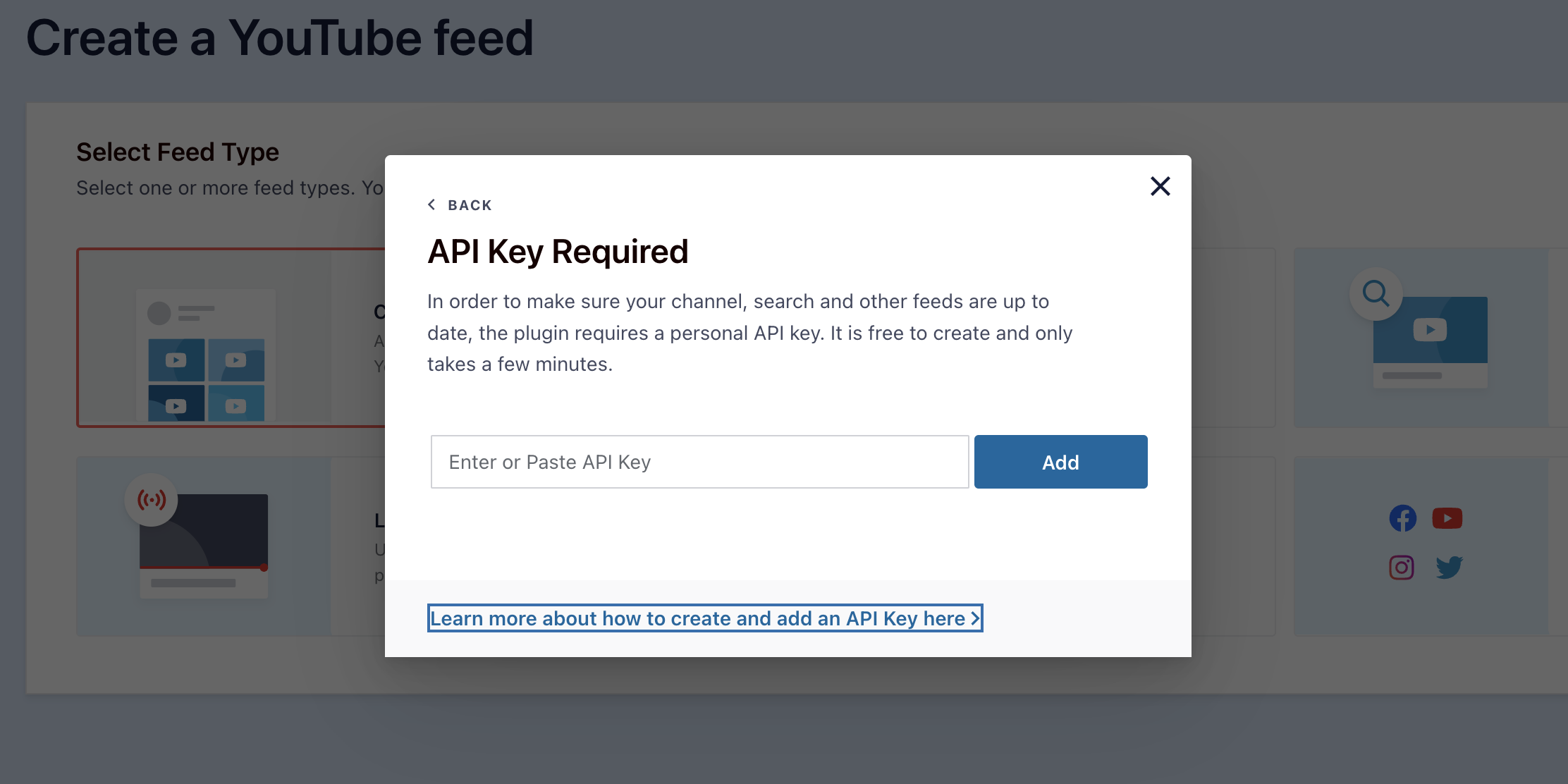Screen dimensions: 1568x784
Task: Click the Twitter bird icon
Action: pyautogui.click(x=1449, y=568)
